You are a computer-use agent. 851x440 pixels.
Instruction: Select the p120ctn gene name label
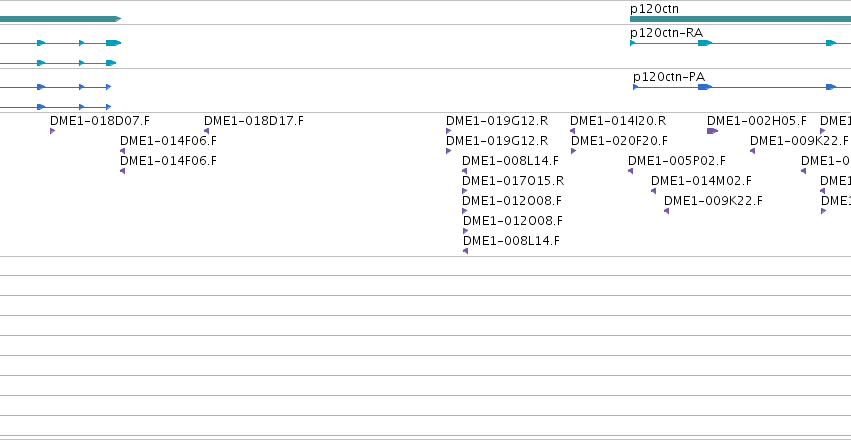(x=654, y=9)
